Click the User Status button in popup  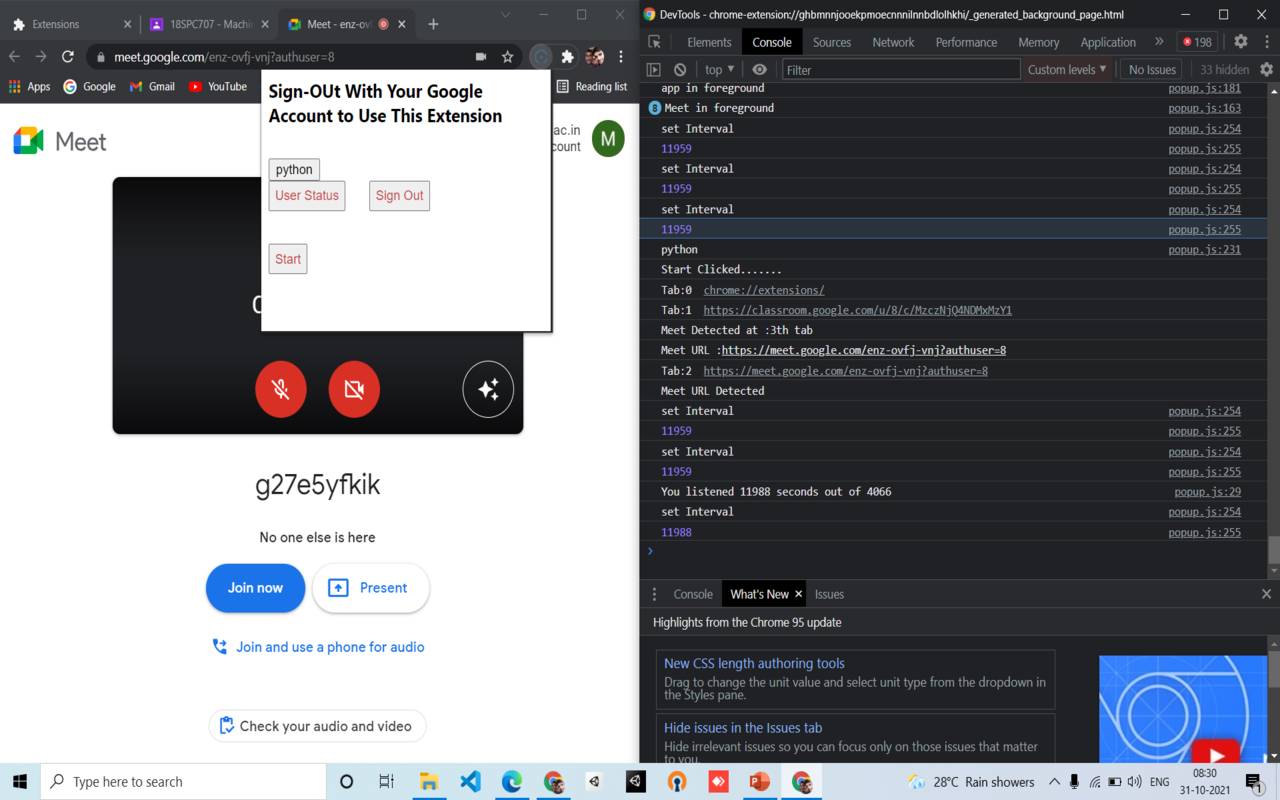(x=307, y=195)
